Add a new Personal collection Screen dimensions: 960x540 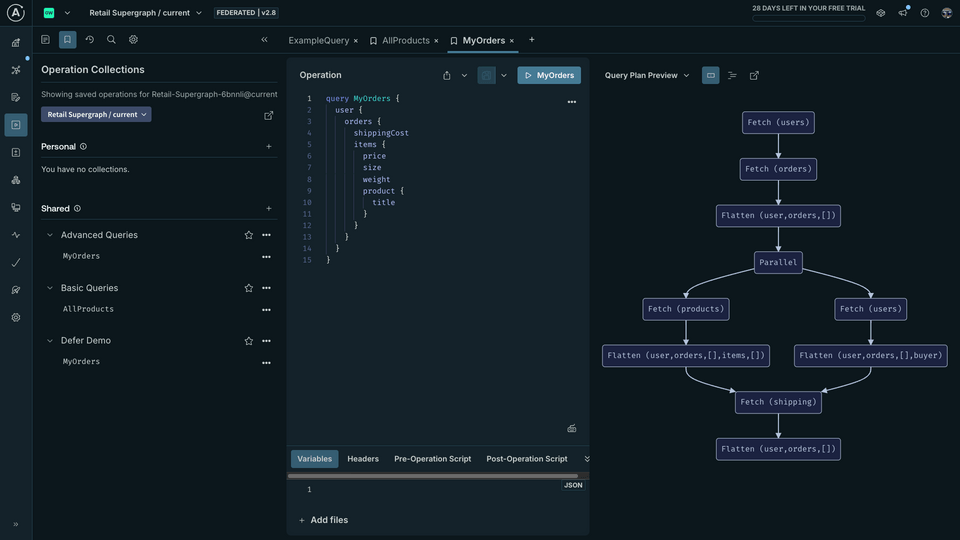269,146
